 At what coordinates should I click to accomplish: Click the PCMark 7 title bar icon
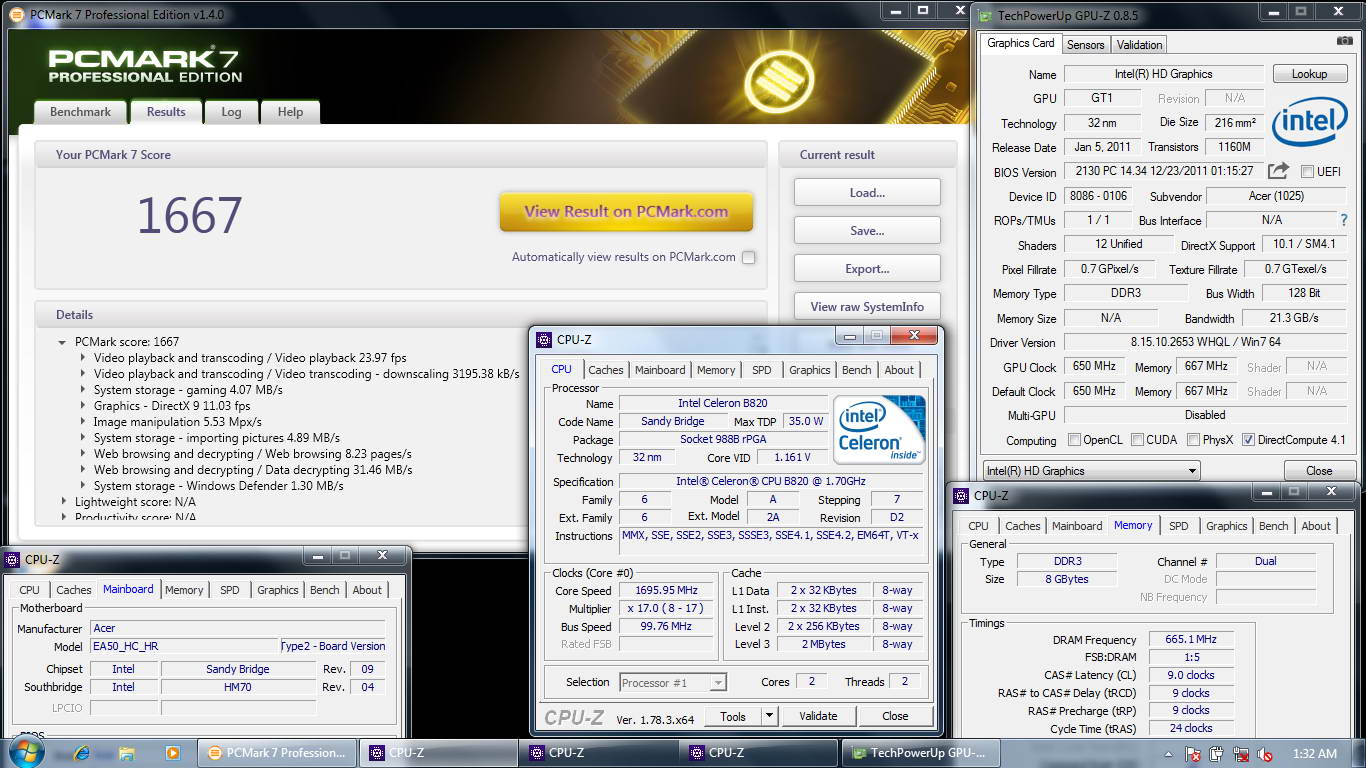tap(17, 14)
